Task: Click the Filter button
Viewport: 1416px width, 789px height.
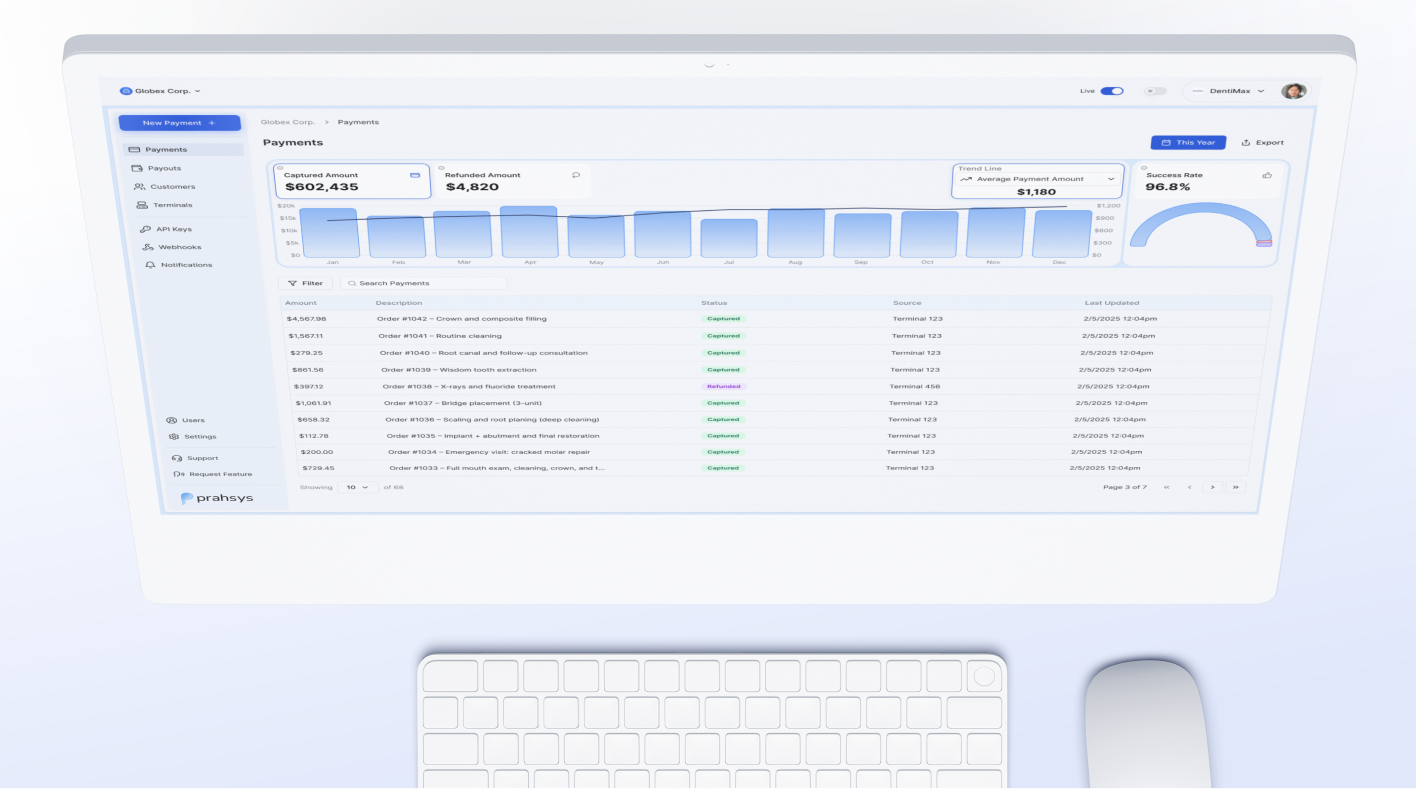Action: [306, 283]
